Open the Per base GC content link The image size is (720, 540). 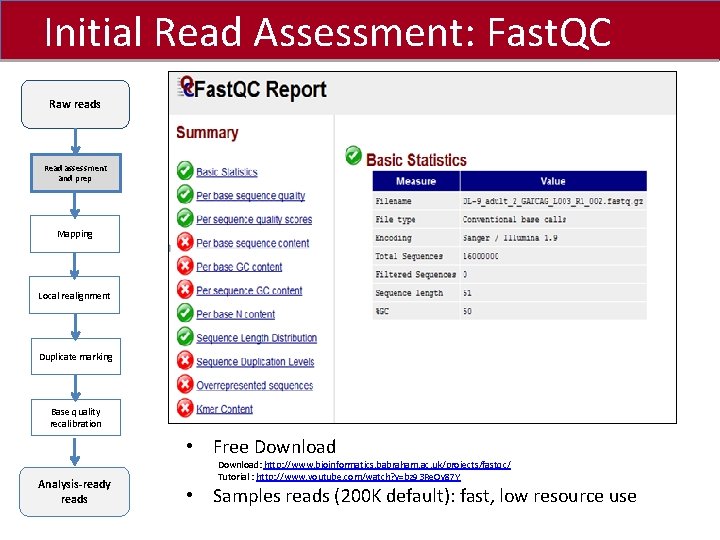[239, 267]
